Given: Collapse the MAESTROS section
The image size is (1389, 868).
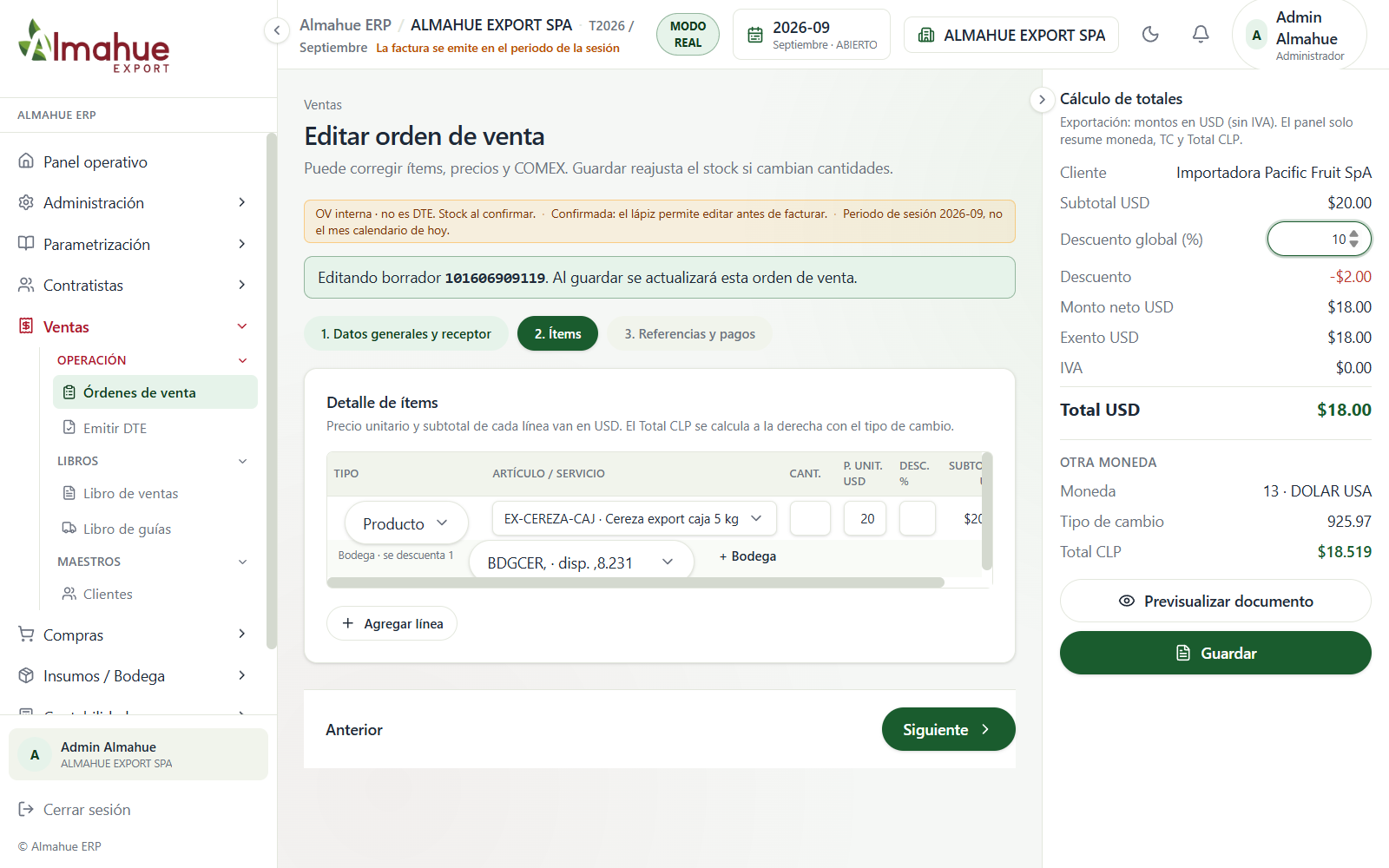Looking at the screenshot, I should [153, 562].
